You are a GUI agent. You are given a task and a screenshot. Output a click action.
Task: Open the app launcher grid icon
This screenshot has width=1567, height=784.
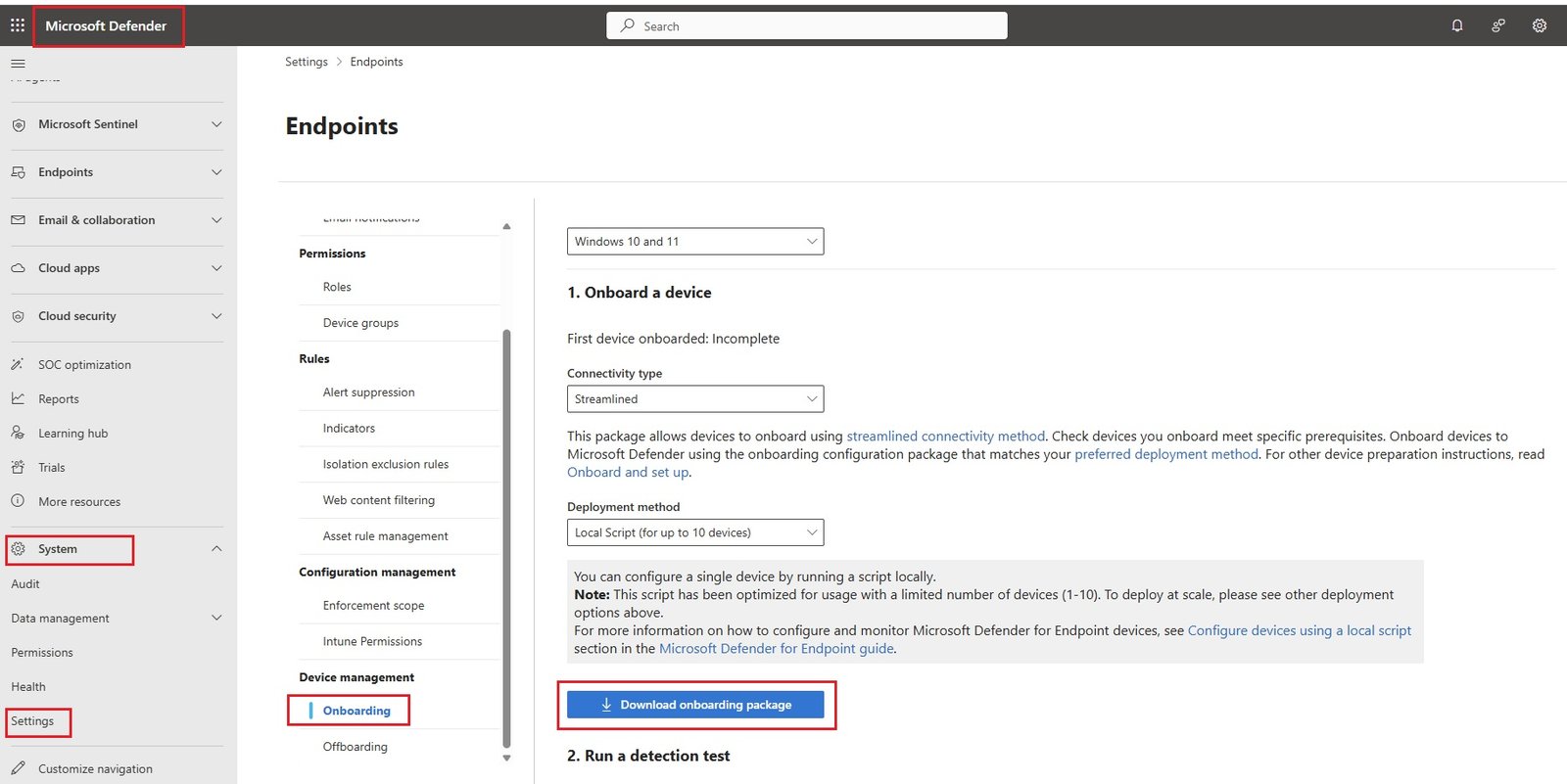(18, 25)
